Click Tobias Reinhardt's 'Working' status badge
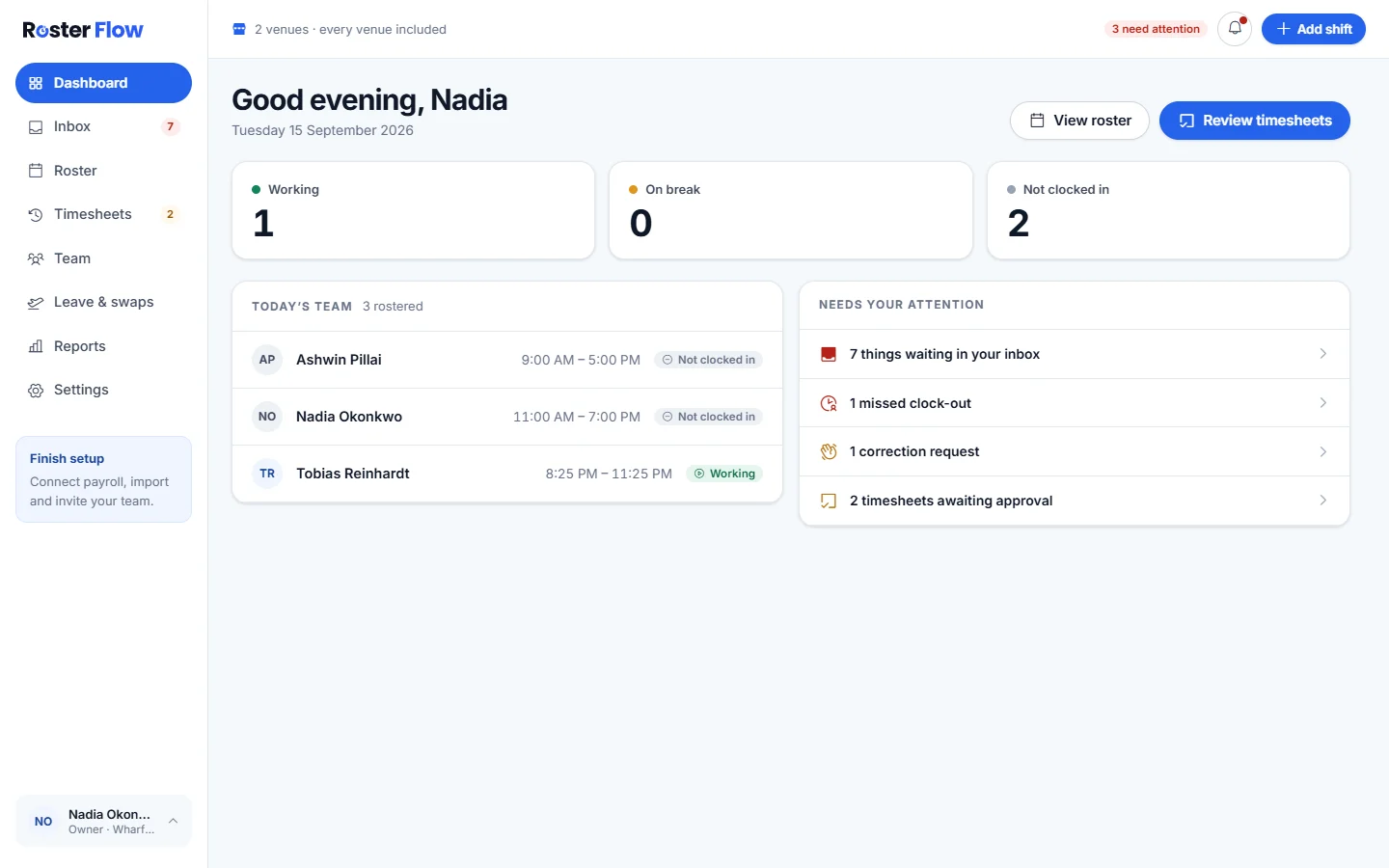The image size is (1389, 868). [724, 474]
